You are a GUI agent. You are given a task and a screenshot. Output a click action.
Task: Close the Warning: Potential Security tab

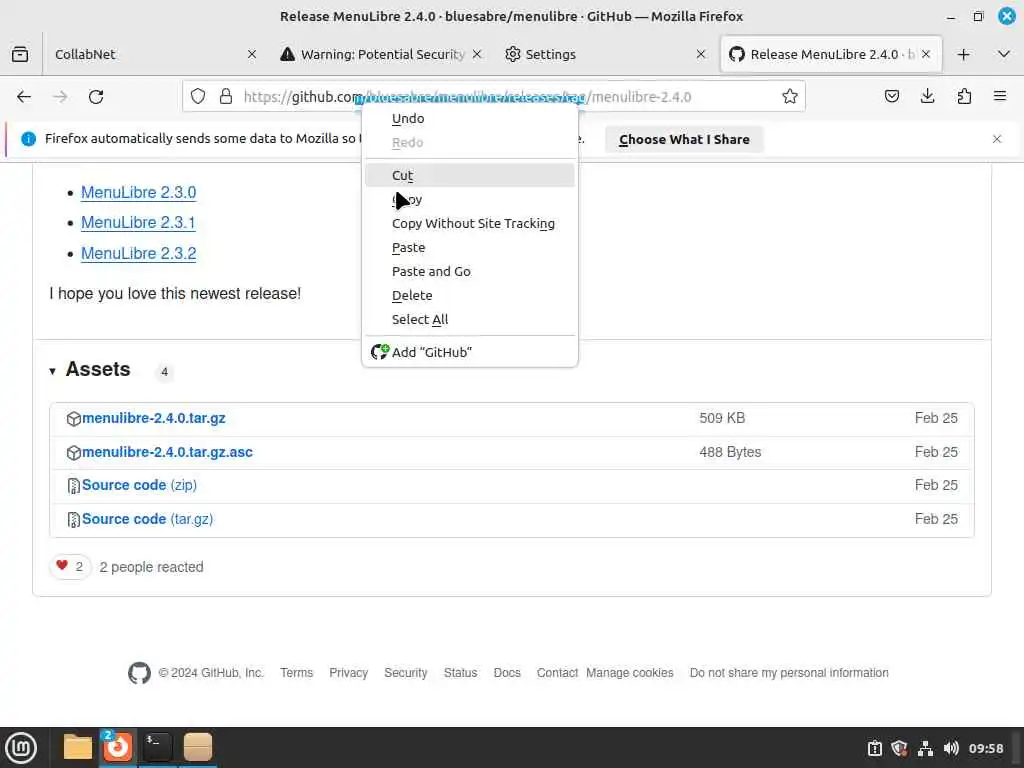click(477, 54)
